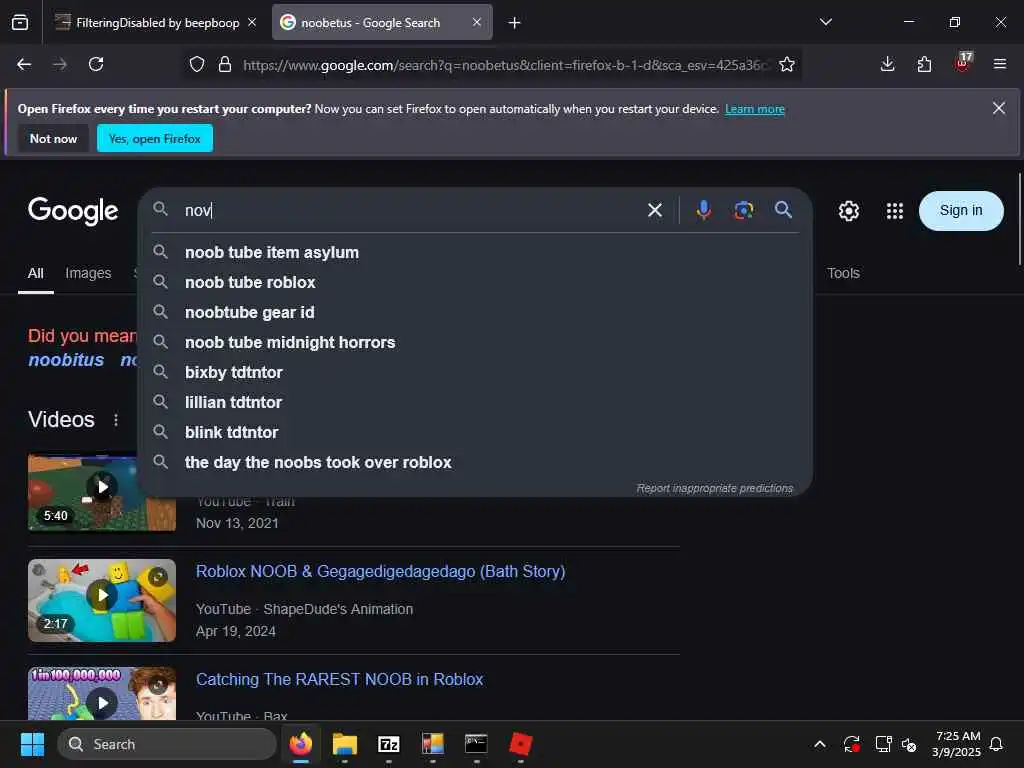
Task: Open the uBlock extension with badge 17
Action: click(x=963, y=62)
